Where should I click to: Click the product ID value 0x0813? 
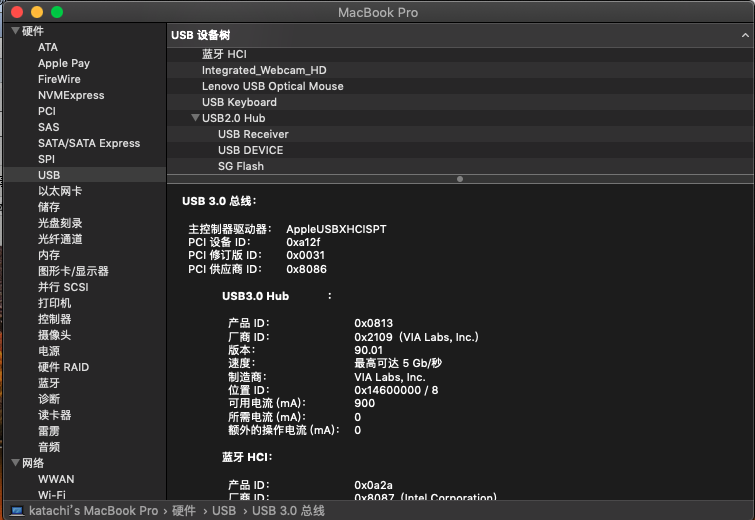(x=374, y=323)
